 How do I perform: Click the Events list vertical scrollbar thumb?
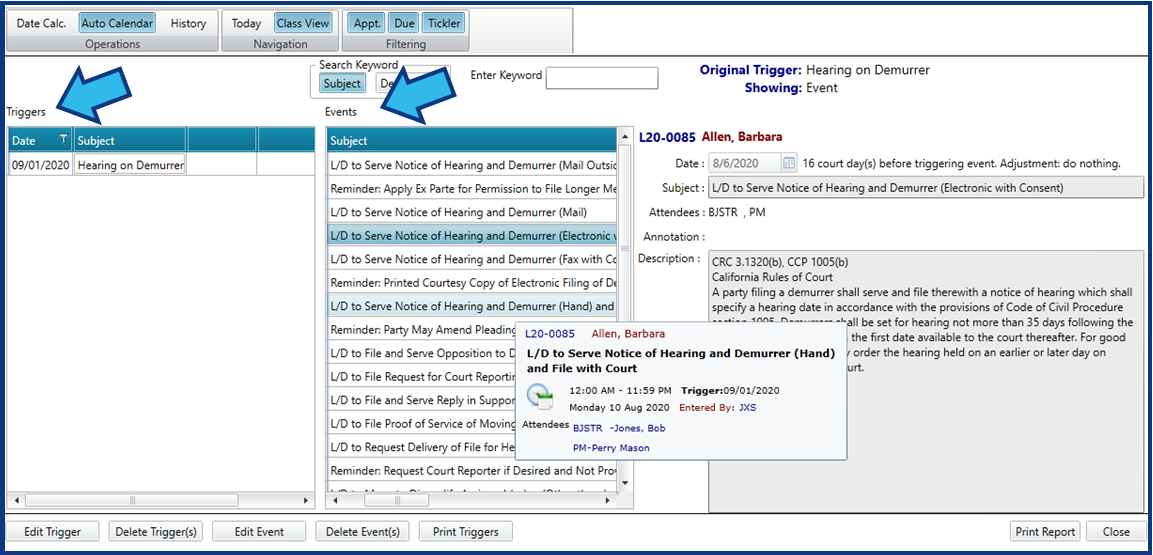625,248
